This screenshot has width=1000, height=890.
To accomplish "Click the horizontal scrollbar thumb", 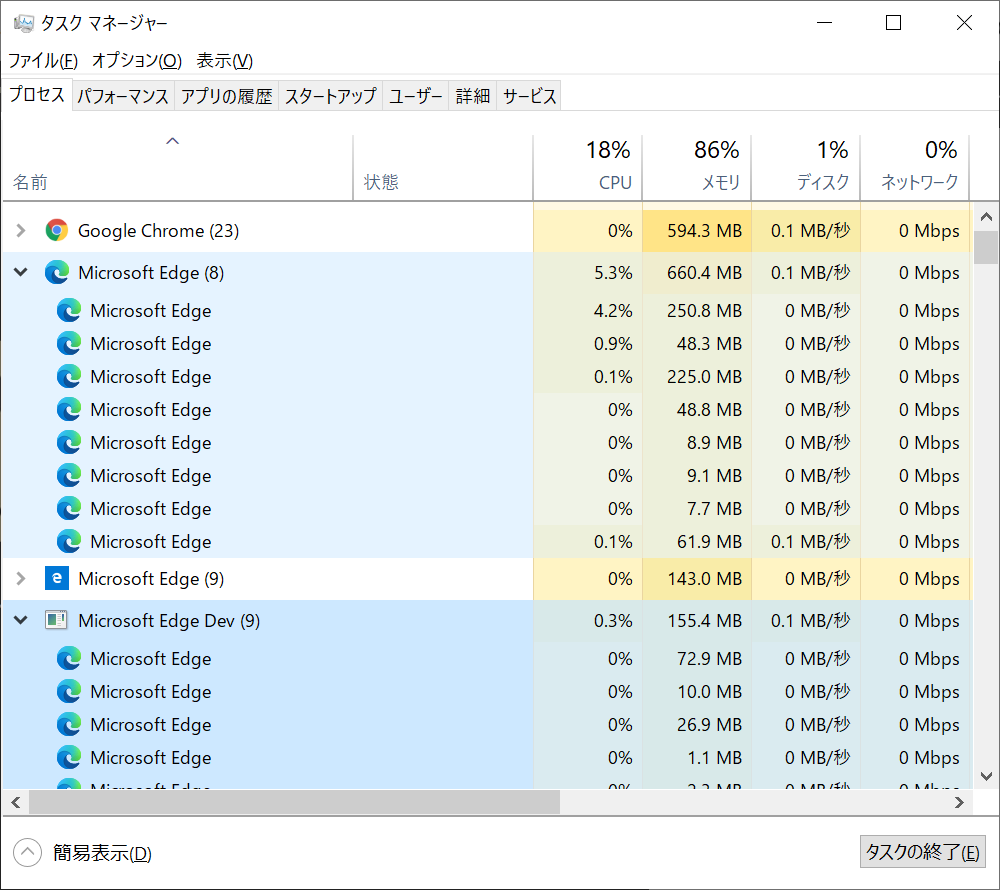I will point(295,802).
